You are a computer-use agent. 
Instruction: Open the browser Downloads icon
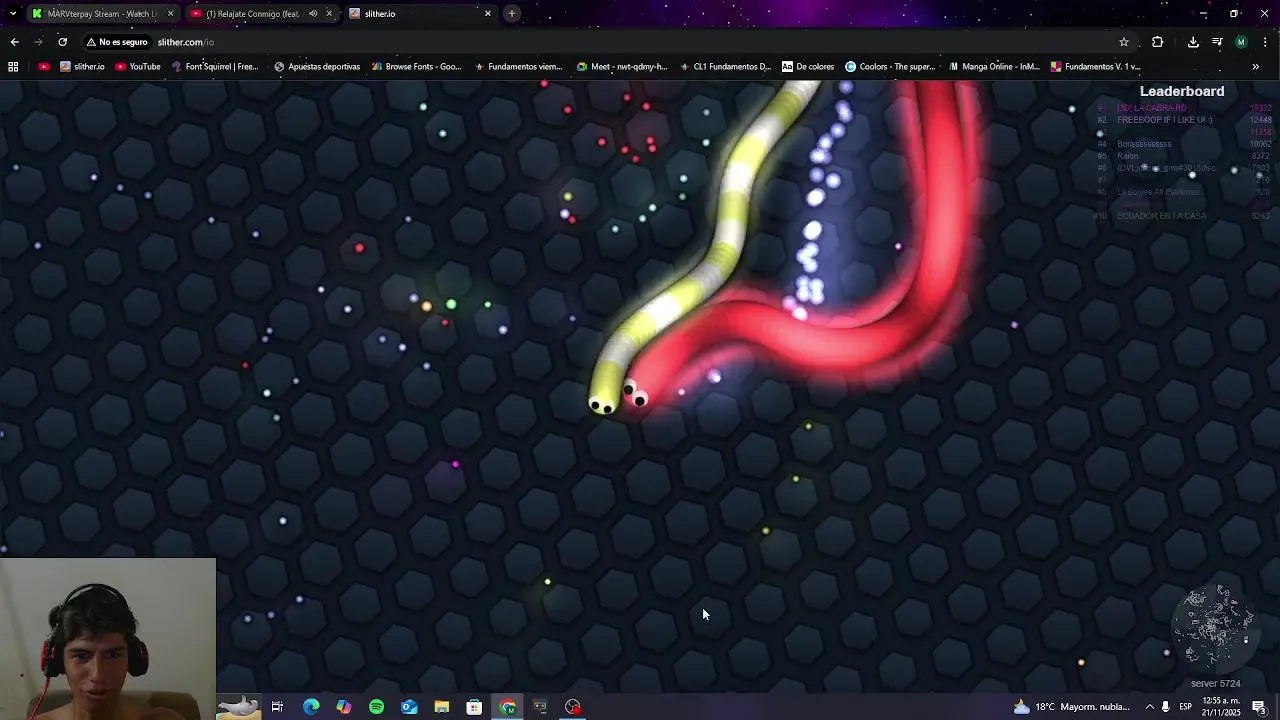tap(1193, 42)
